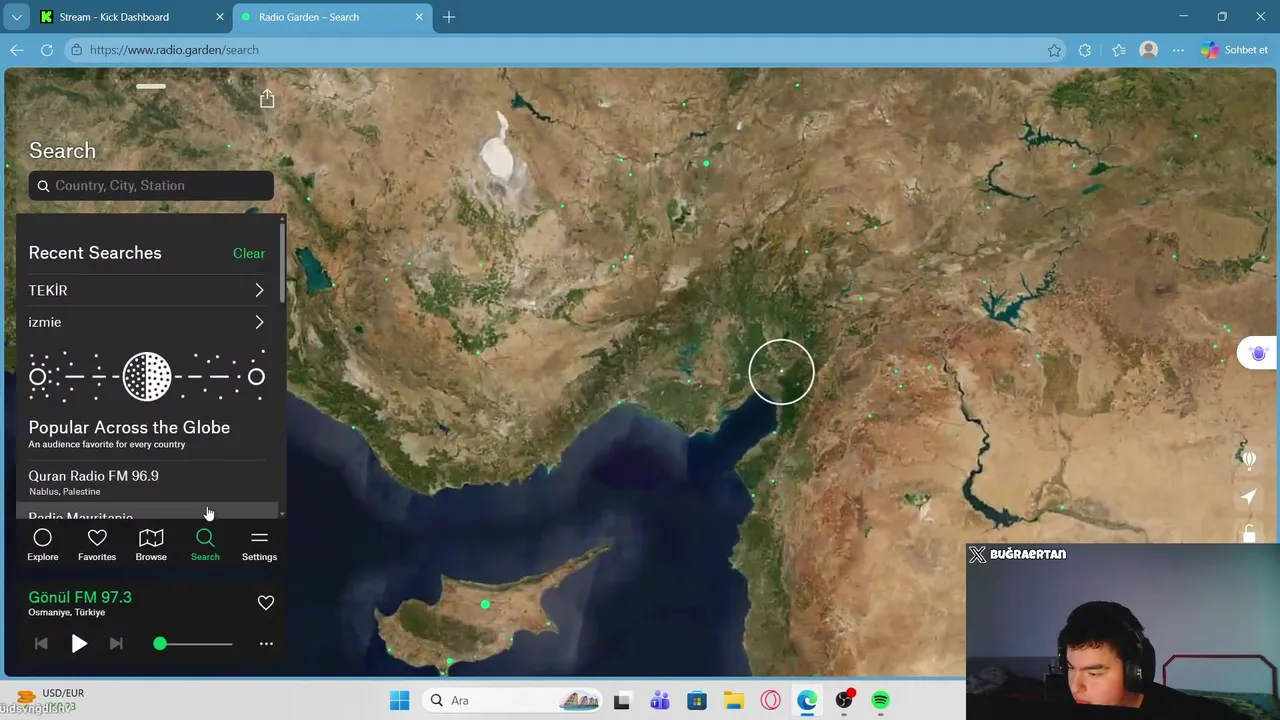Viewport: 1280px width, 720px height.
Task: Open the player more options menu
Action: (x=266, y=644)
